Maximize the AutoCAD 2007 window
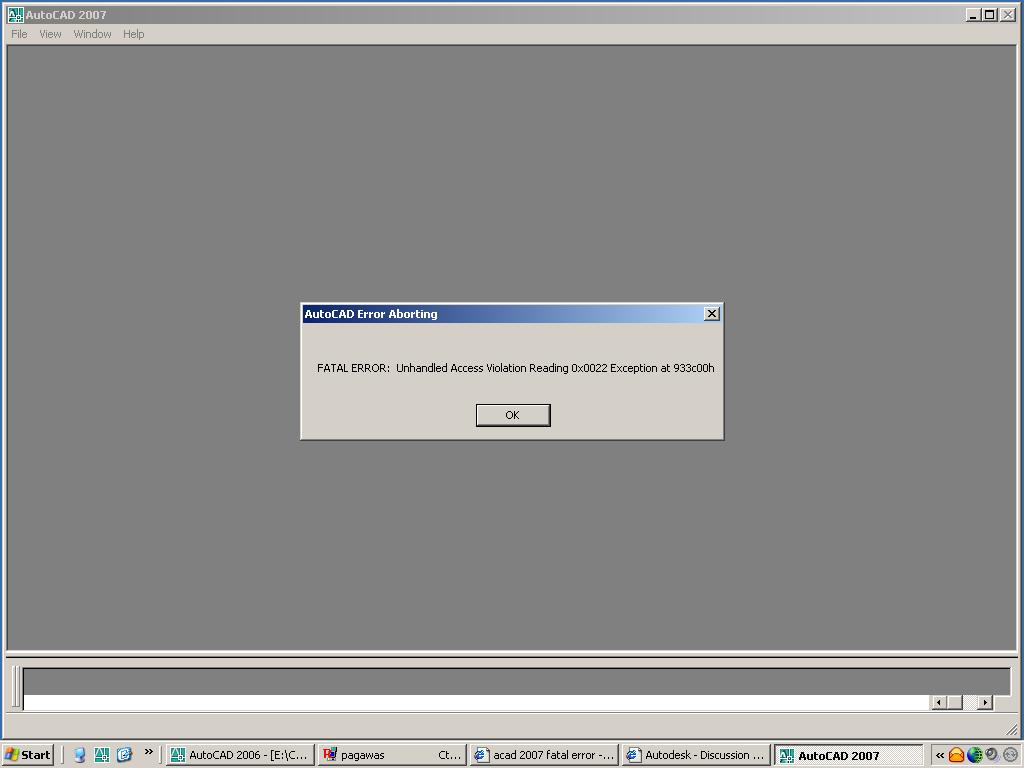The width and height of the screenshot is (1024, 768). point(990,14)
